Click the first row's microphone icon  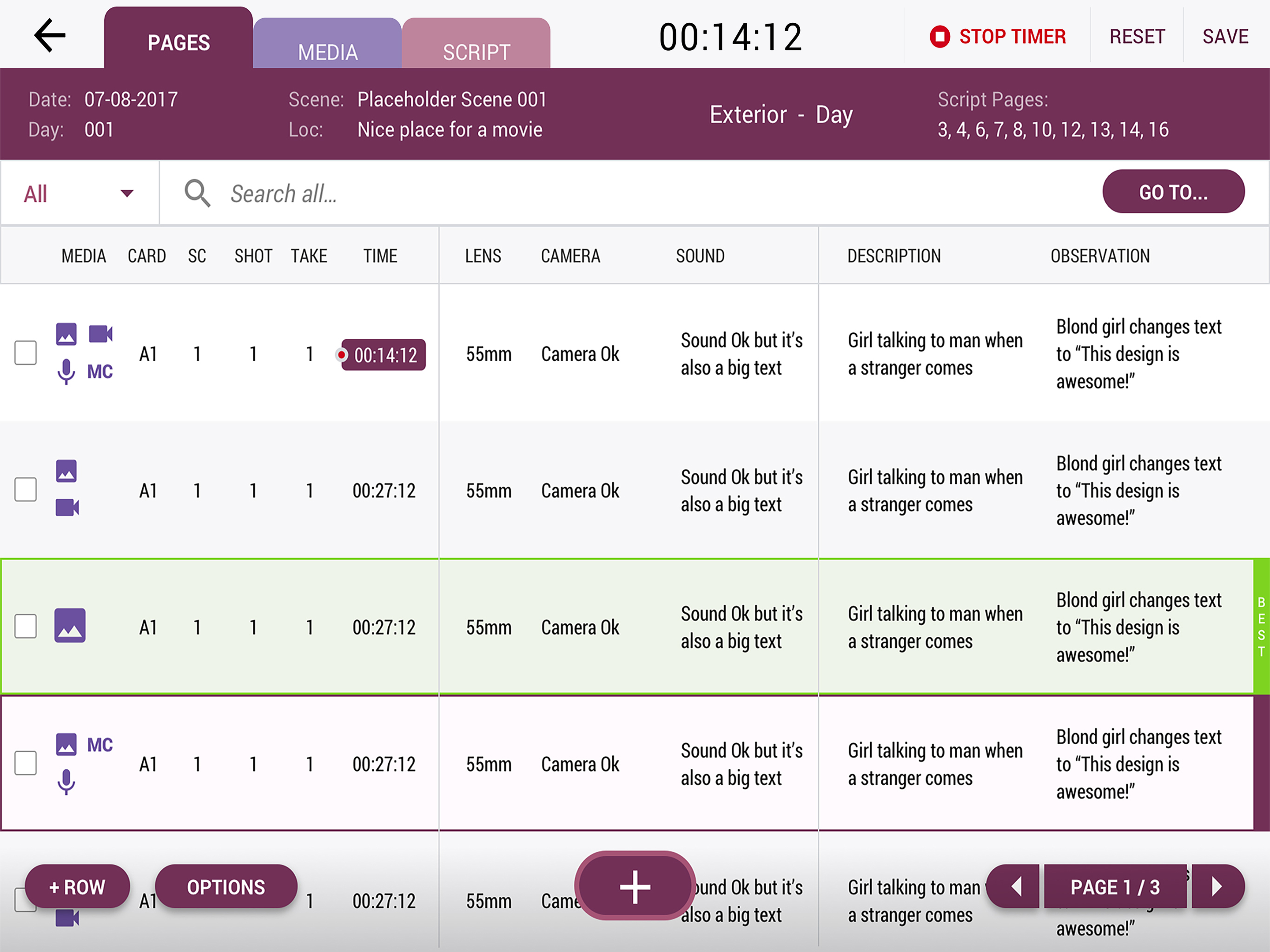tap(66, 372)
